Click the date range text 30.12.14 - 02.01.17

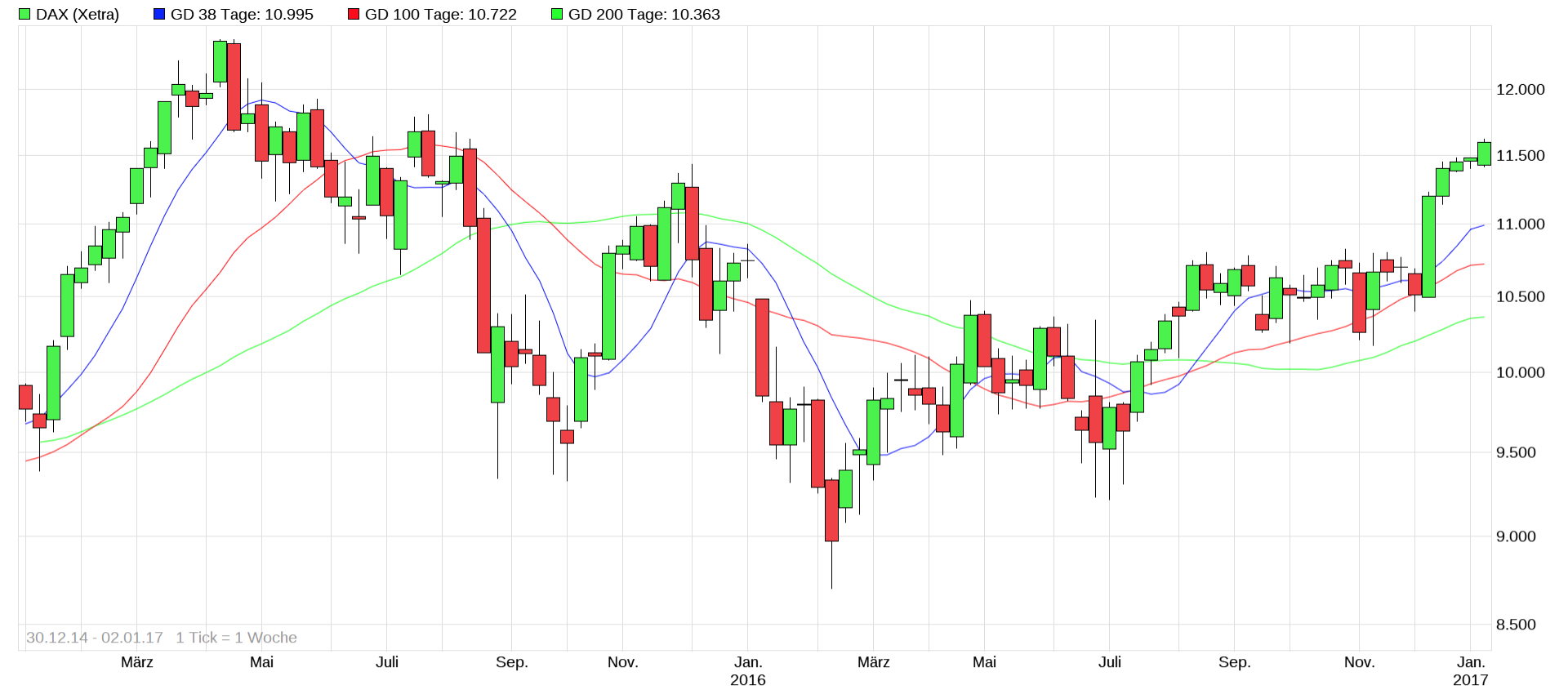point(95,638)
